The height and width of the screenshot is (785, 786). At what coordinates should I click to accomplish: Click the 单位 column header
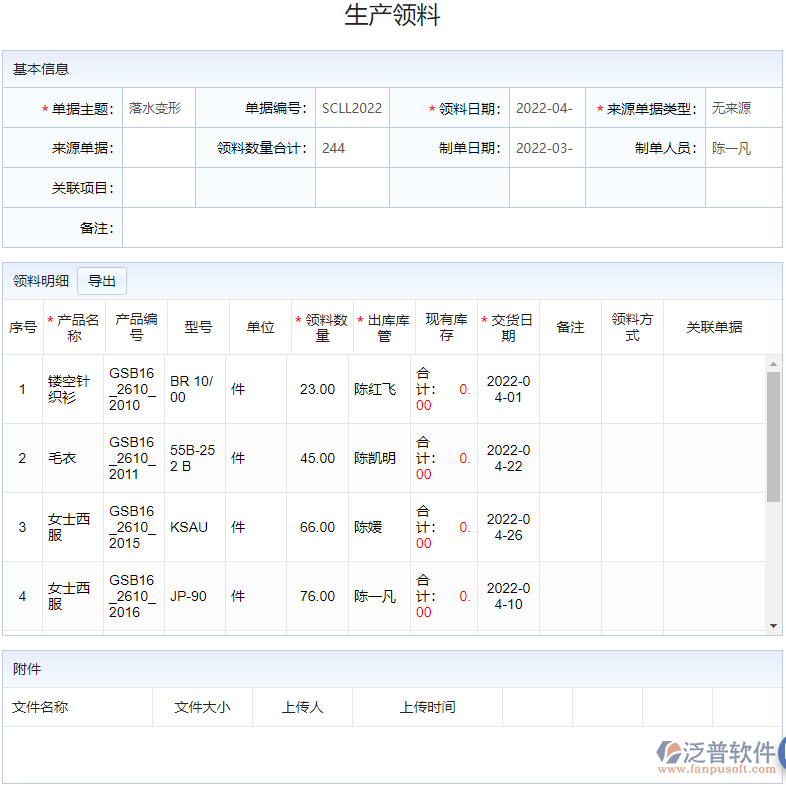pos(261,327)
